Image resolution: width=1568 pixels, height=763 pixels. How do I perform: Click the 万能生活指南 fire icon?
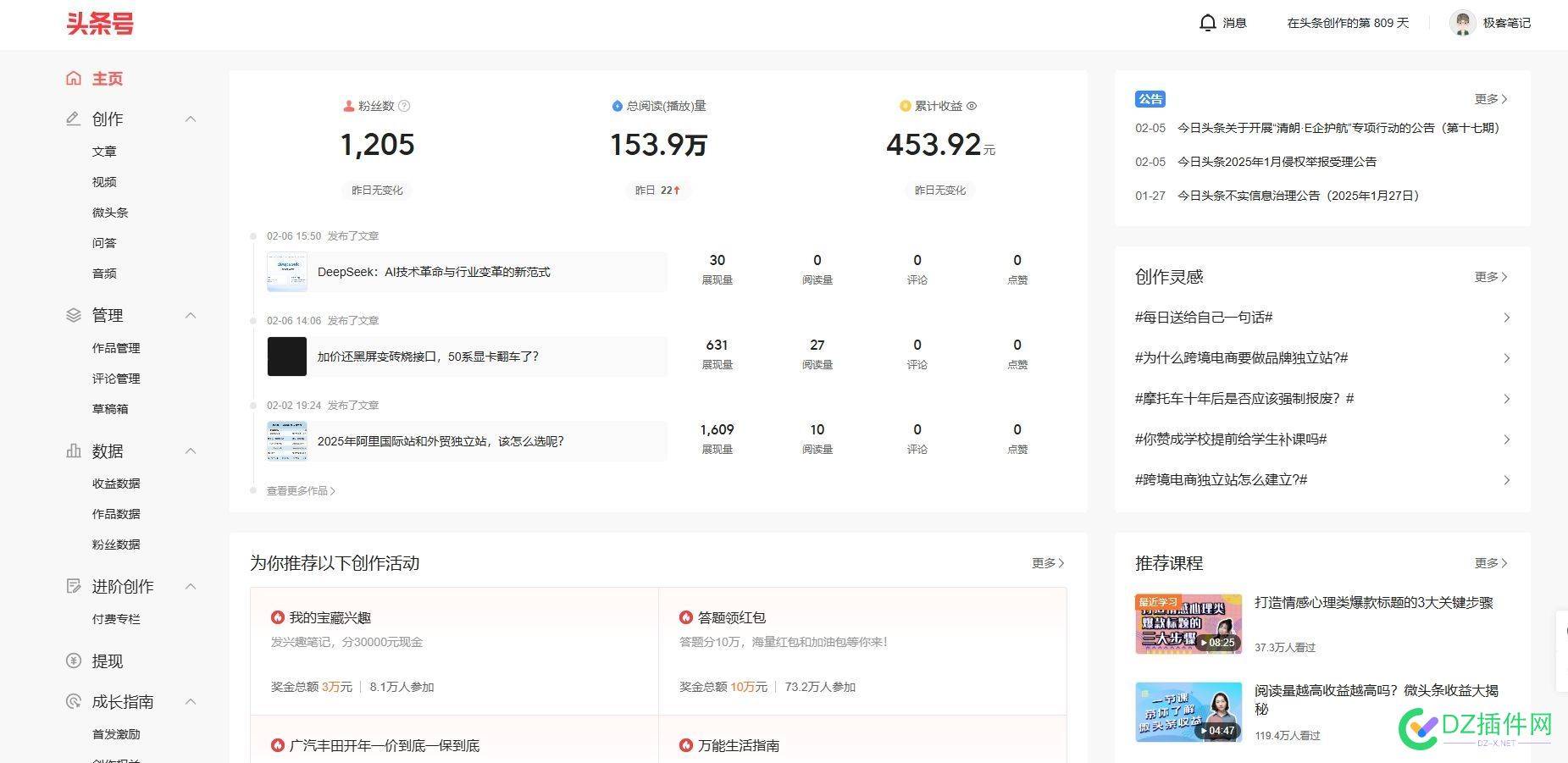pos(686,745)
